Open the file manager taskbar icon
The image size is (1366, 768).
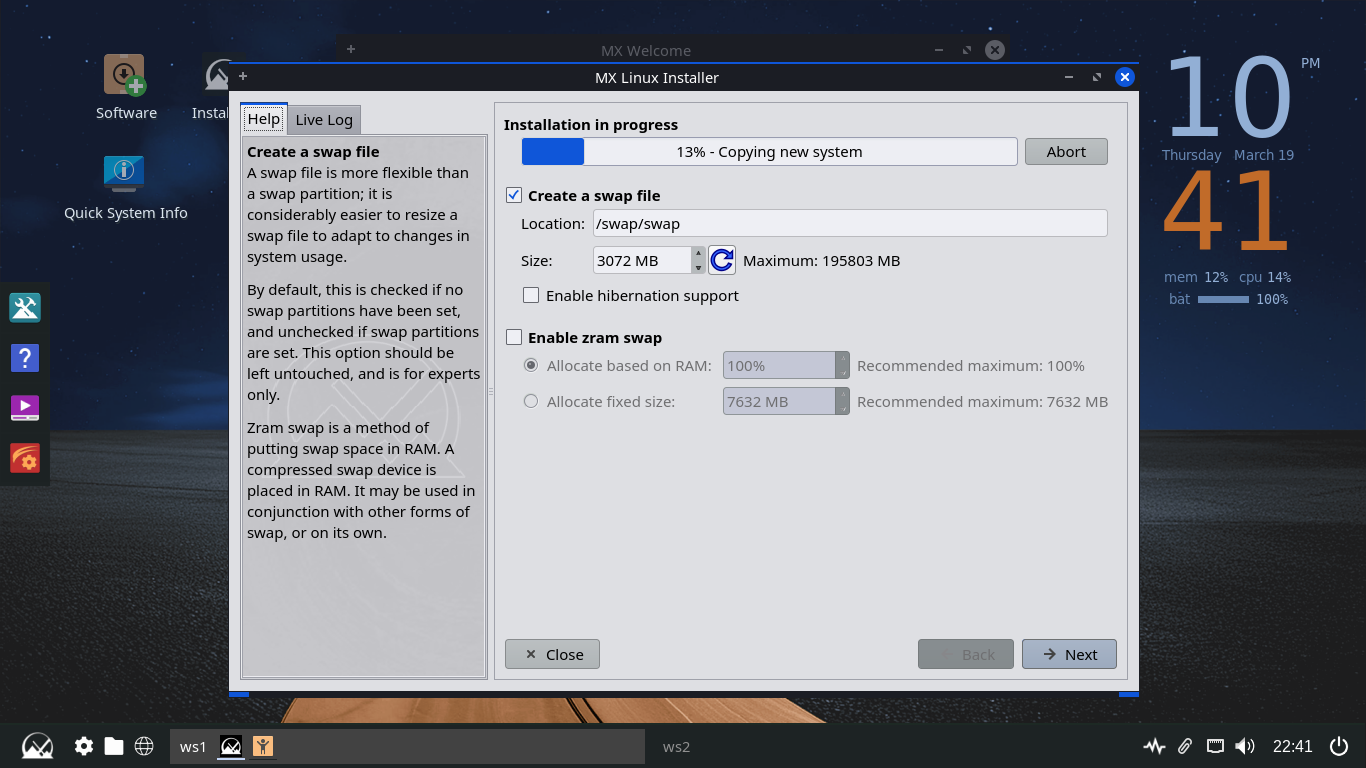coord(114,746)
